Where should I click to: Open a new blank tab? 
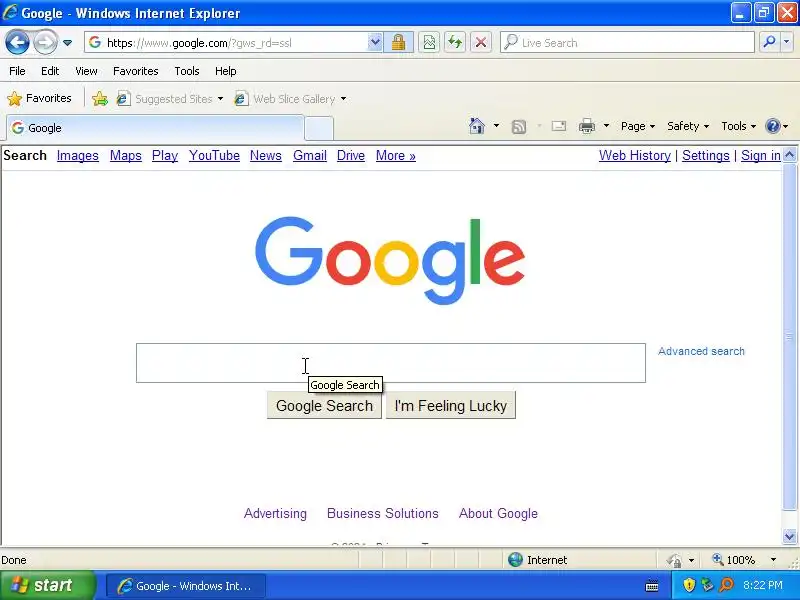(x=319, y=128)
